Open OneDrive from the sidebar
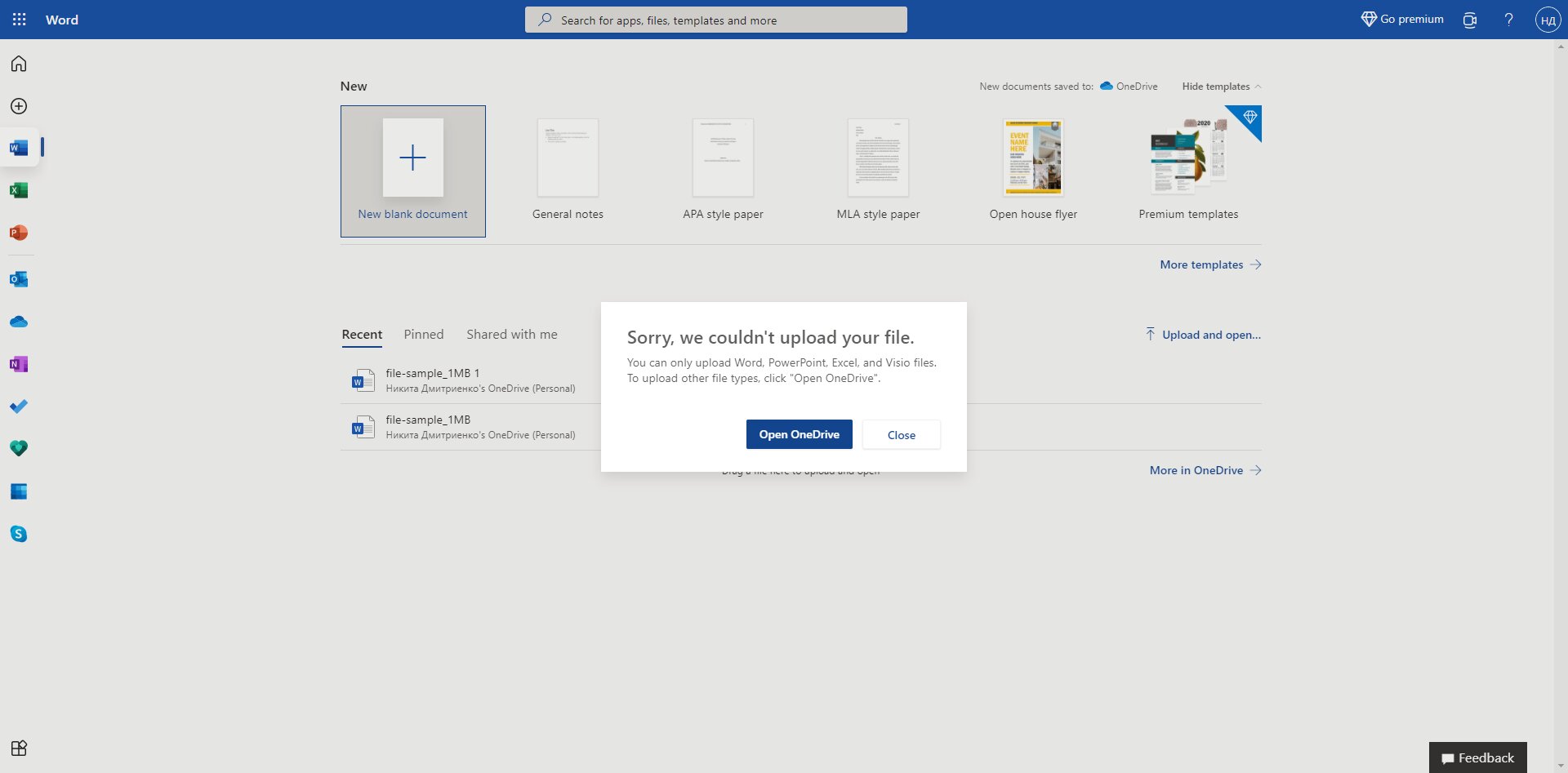1568x773 pixels. 19,322
